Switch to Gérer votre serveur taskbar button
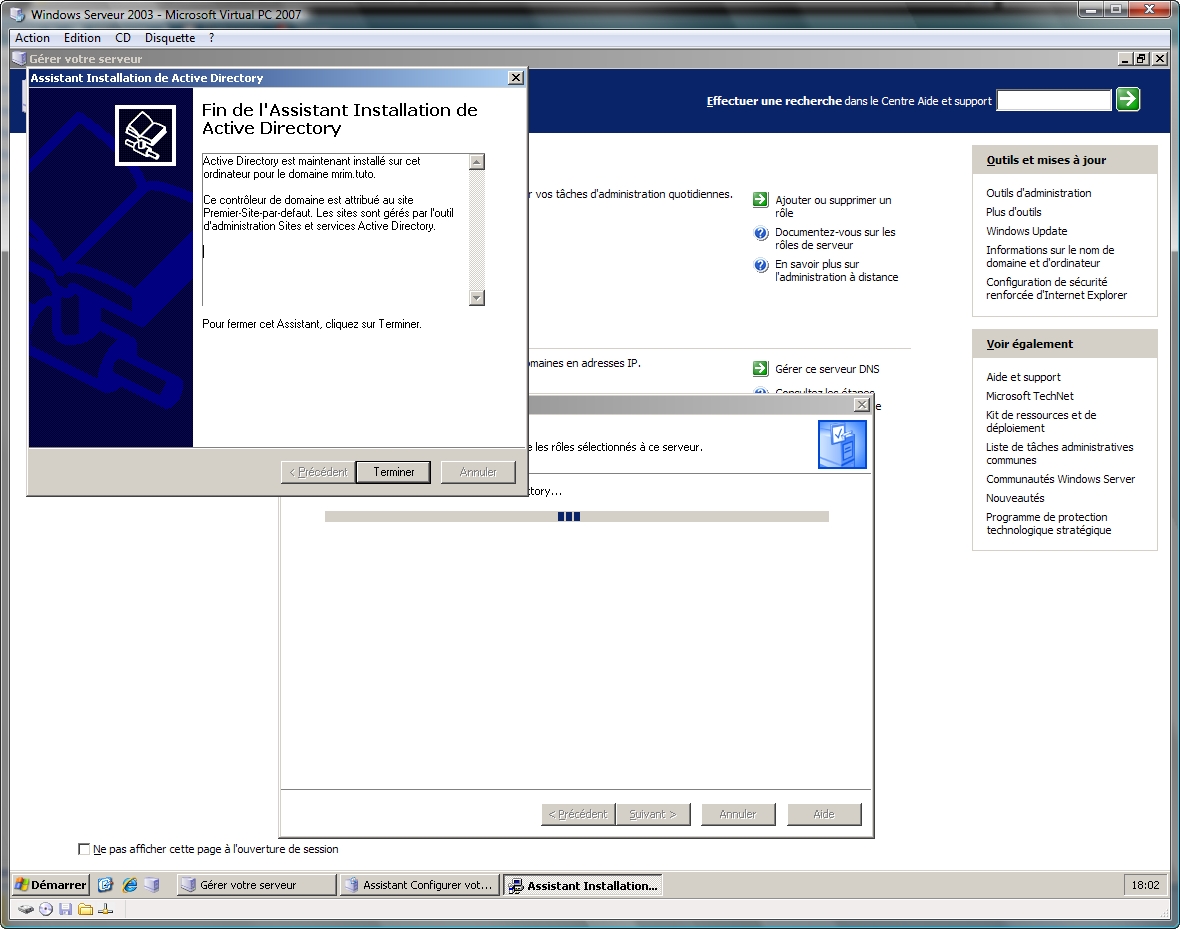The width and height of the screenshot is (1180, 929). [x=256, y=885]
